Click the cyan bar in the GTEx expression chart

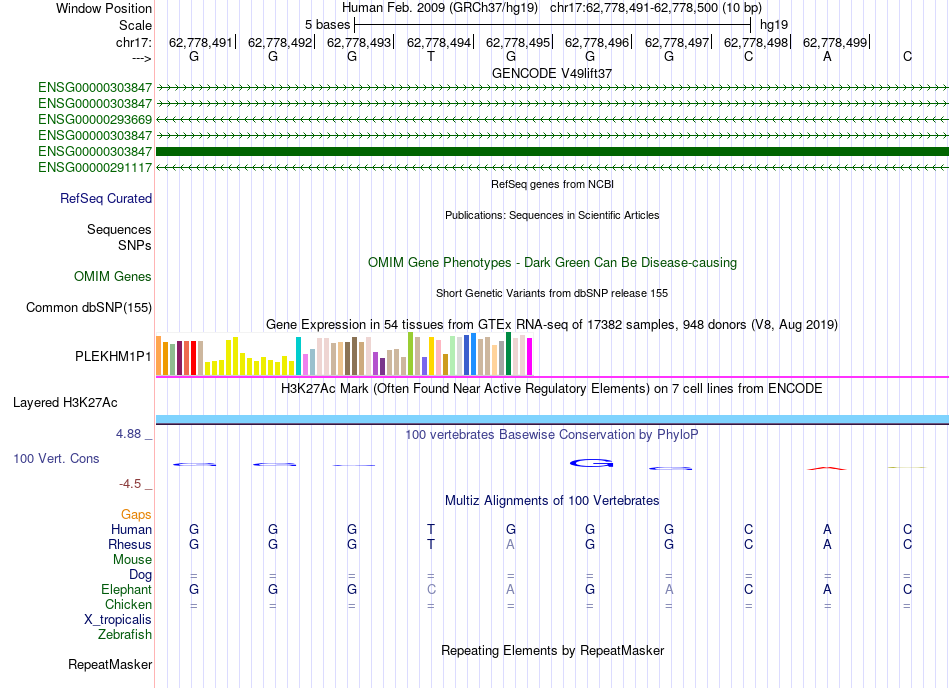(298, 356)
